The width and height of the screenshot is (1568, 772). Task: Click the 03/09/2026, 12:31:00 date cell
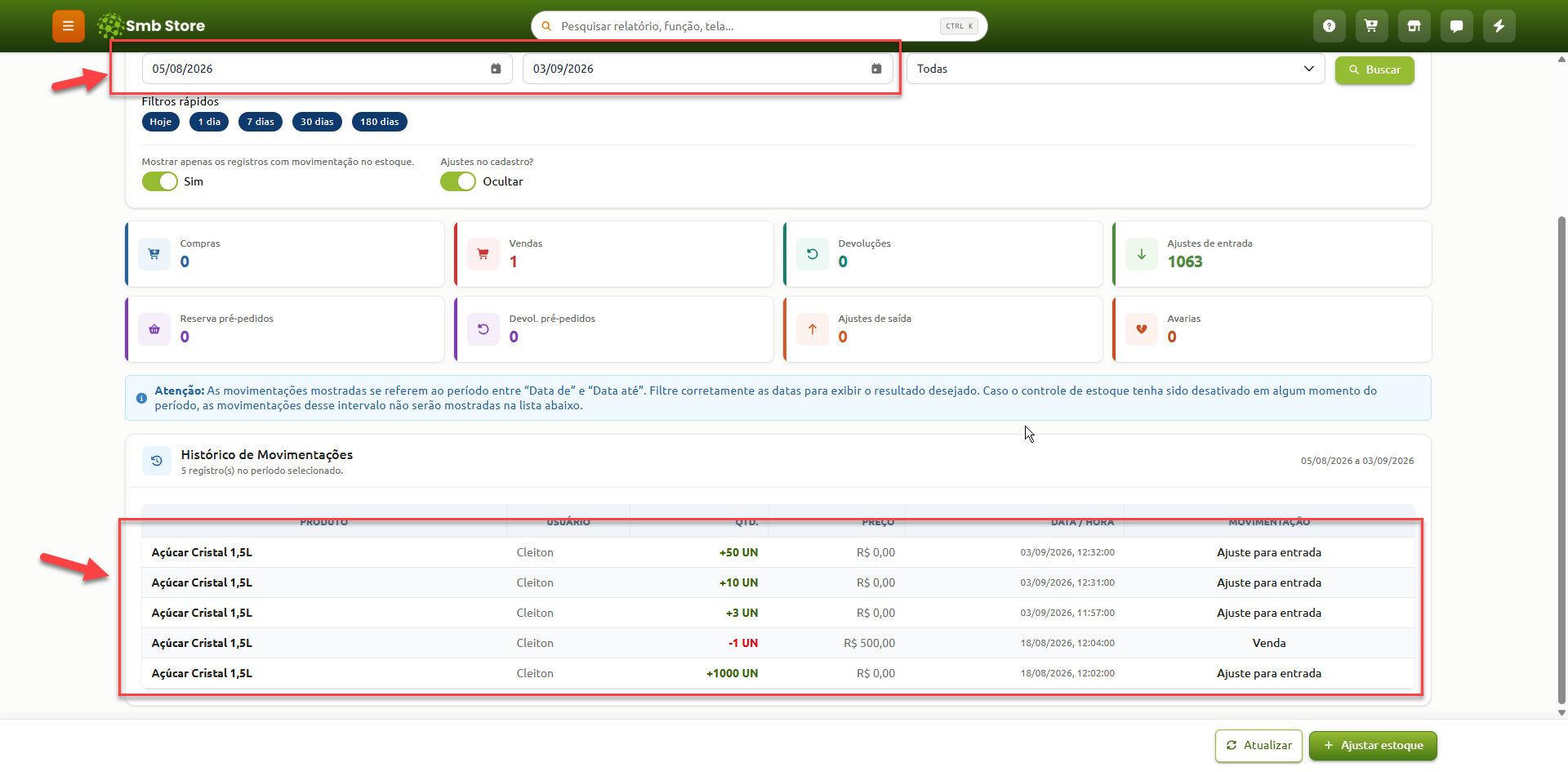1067,582
